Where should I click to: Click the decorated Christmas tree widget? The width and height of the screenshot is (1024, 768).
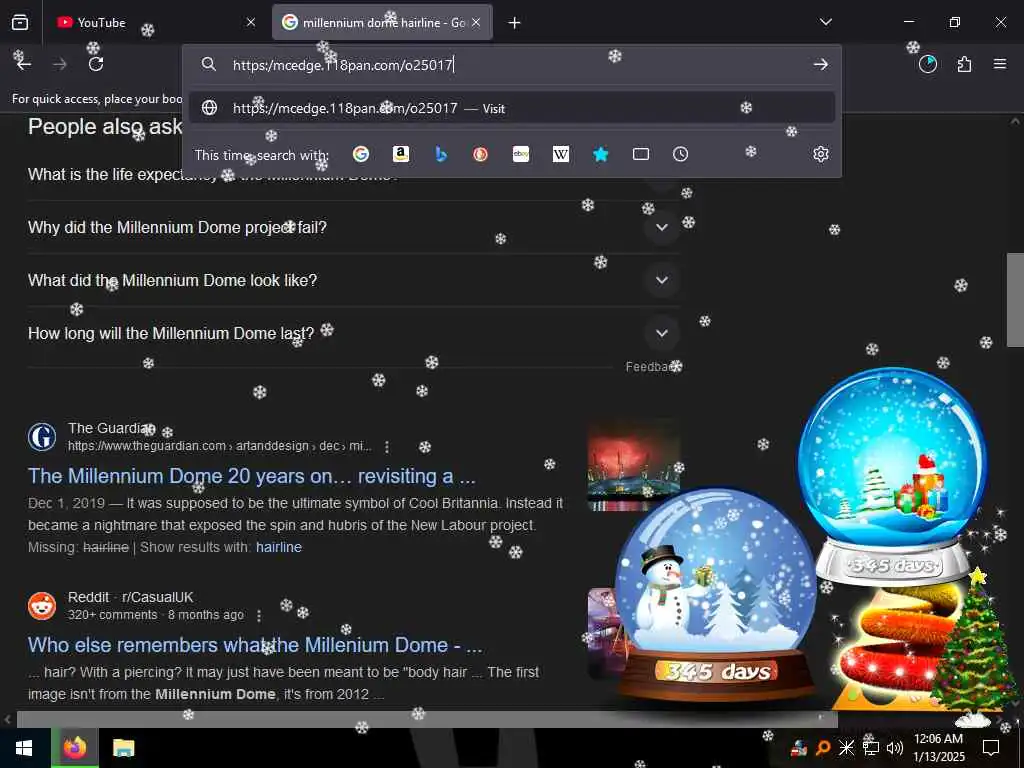pos(973,643)
